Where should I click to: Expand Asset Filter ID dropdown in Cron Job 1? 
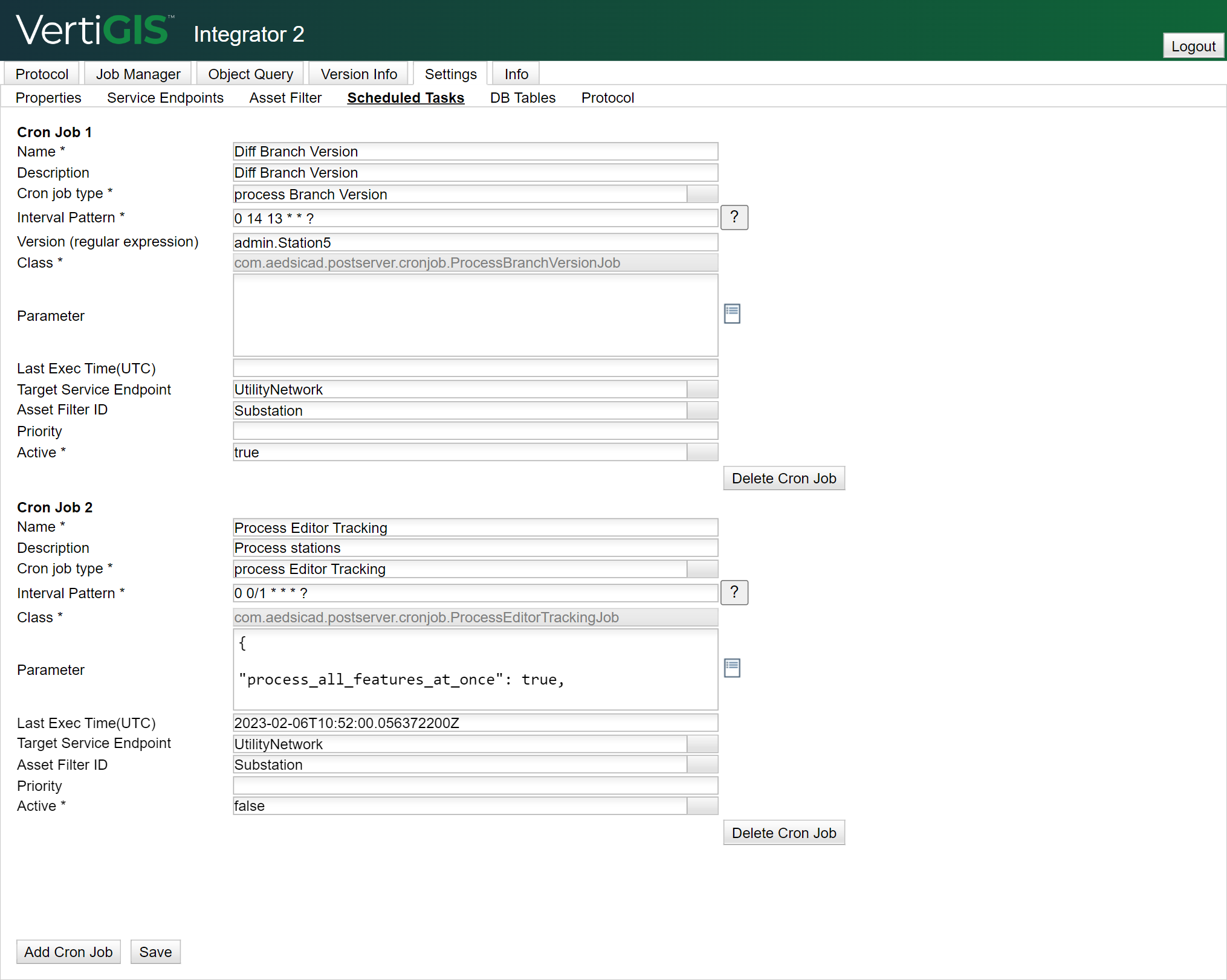(x=702, y=410)
